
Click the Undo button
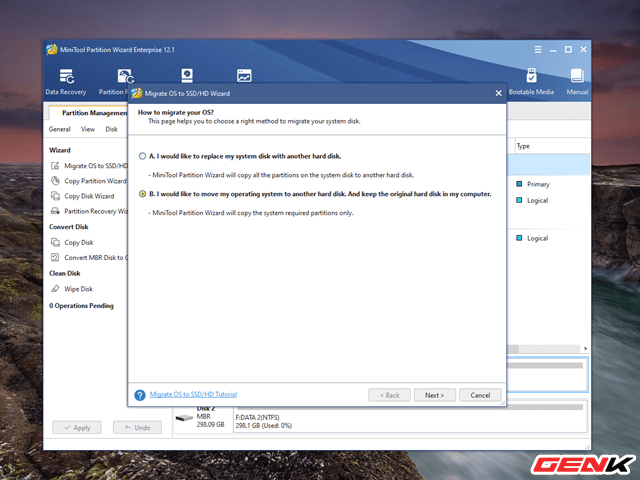137,427
